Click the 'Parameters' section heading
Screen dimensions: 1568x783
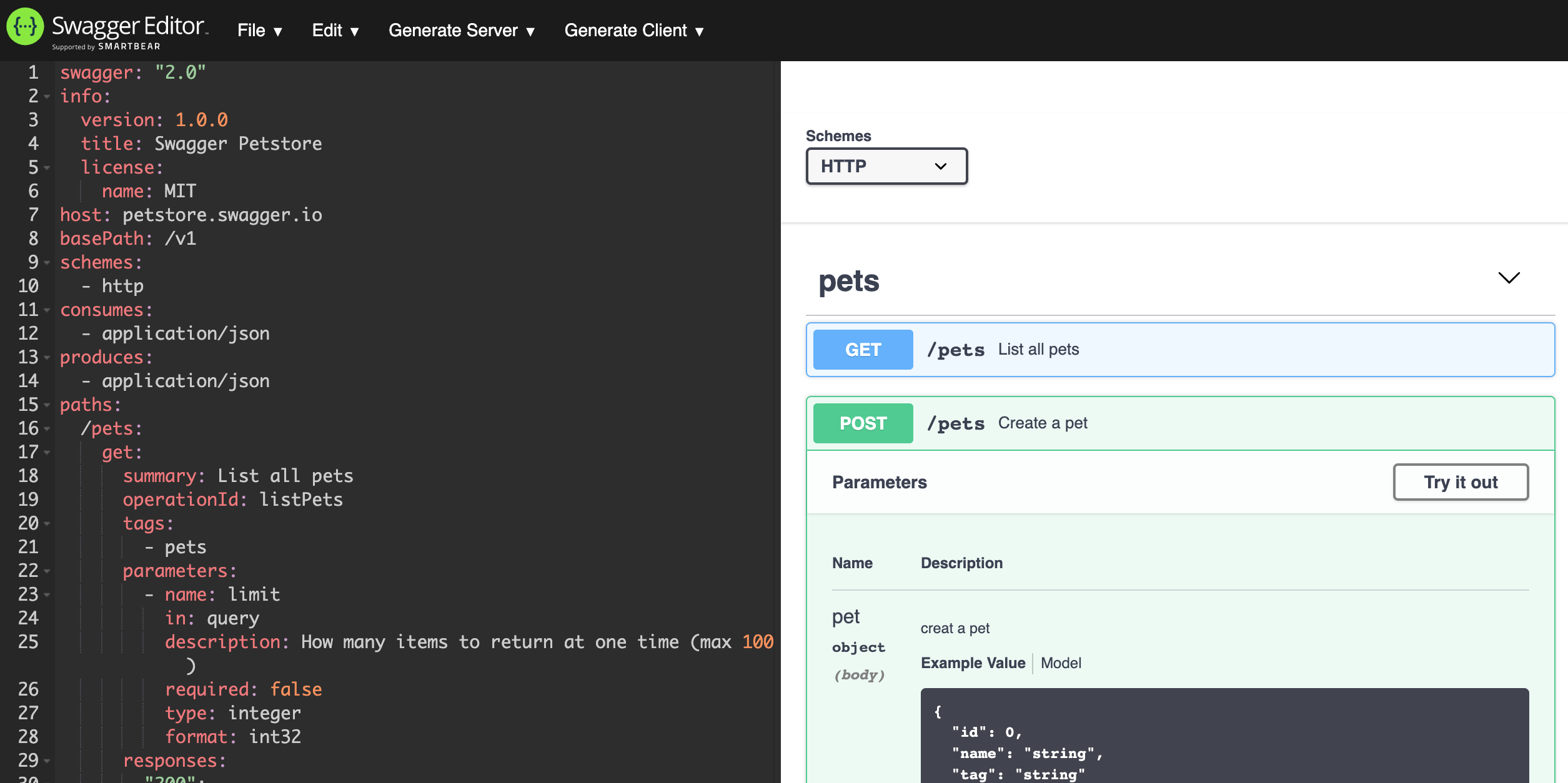pos(879,482)
